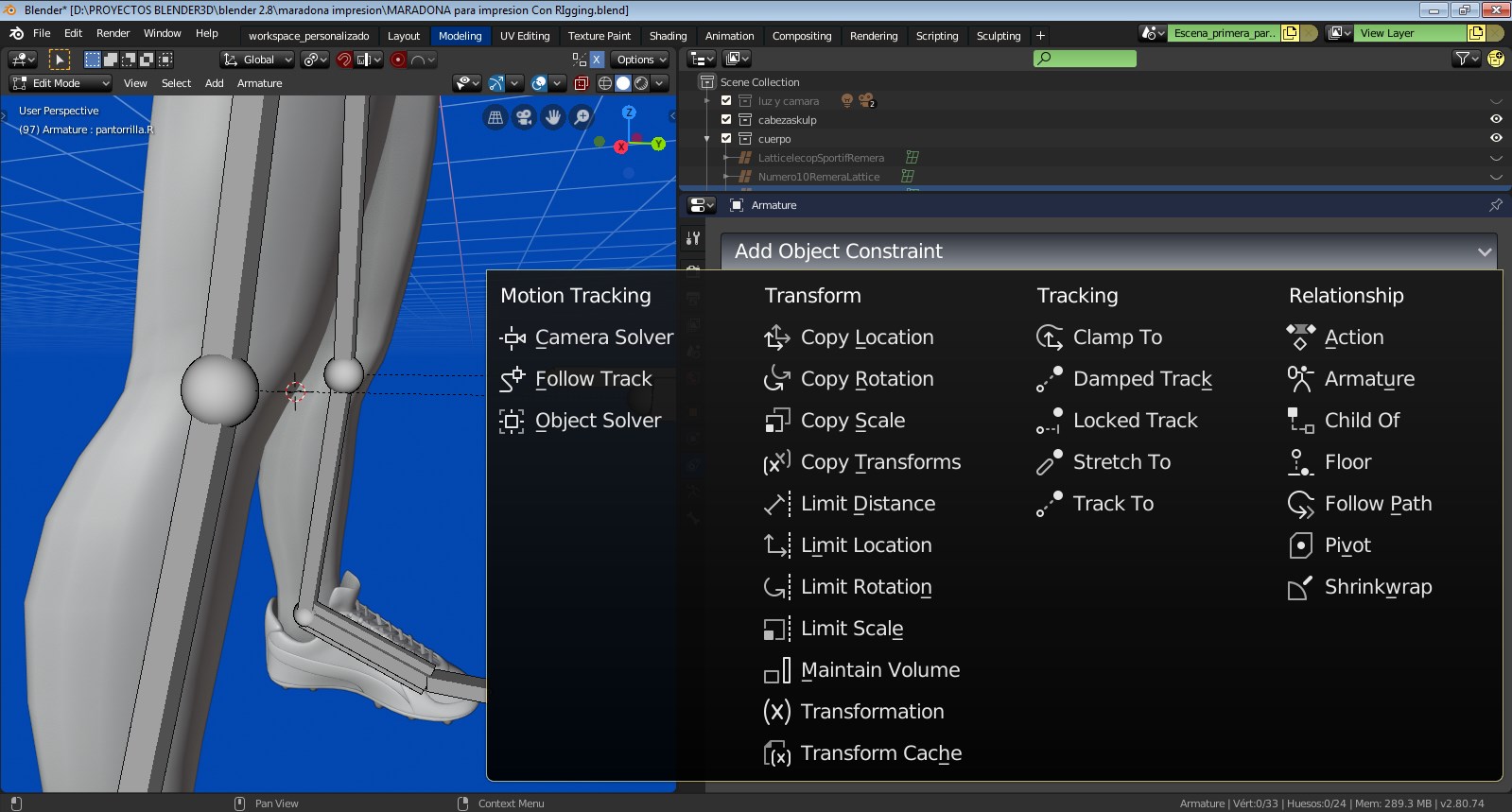Open the Global transform orientation dropdown
The image size is (1512, 812).
pos(257,60)
